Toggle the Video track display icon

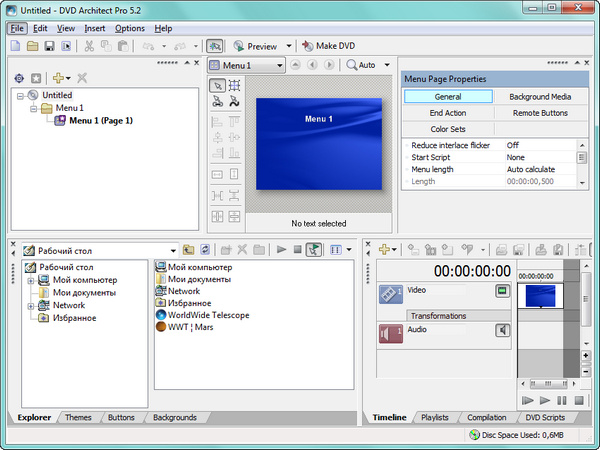[503, 291]
